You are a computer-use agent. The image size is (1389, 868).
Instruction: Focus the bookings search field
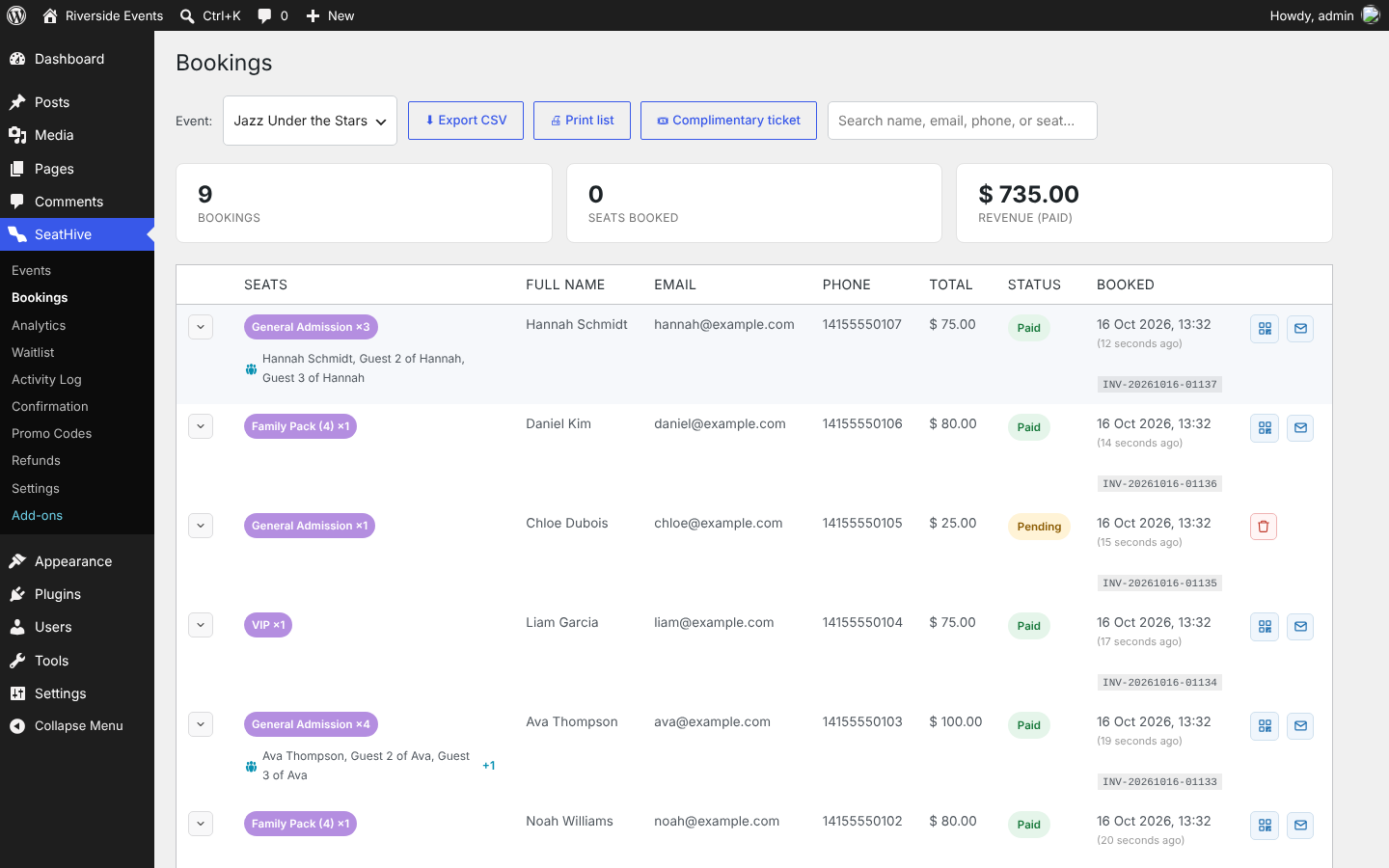[x=963, y=121]
